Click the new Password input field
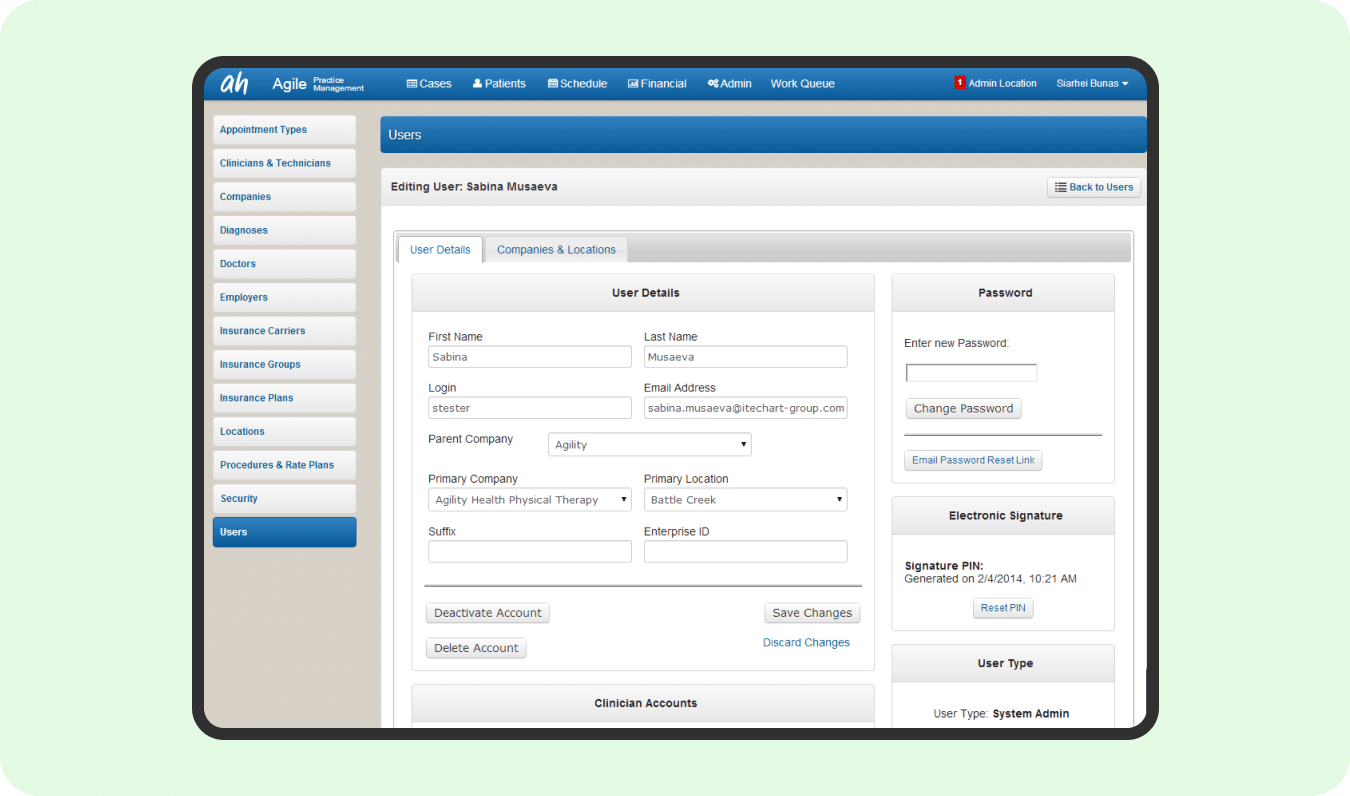 click(x=971, y=373)
